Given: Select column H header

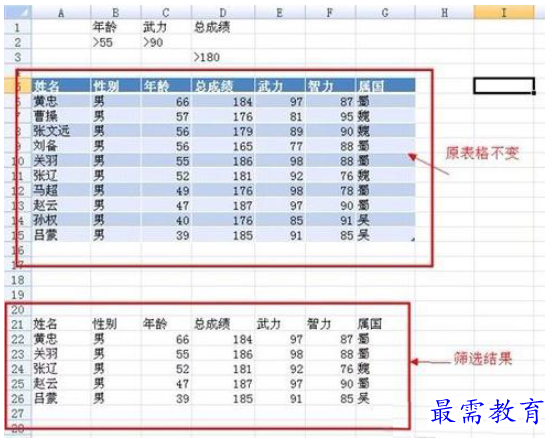Looking at the screenshot, I should pos(445,13).
